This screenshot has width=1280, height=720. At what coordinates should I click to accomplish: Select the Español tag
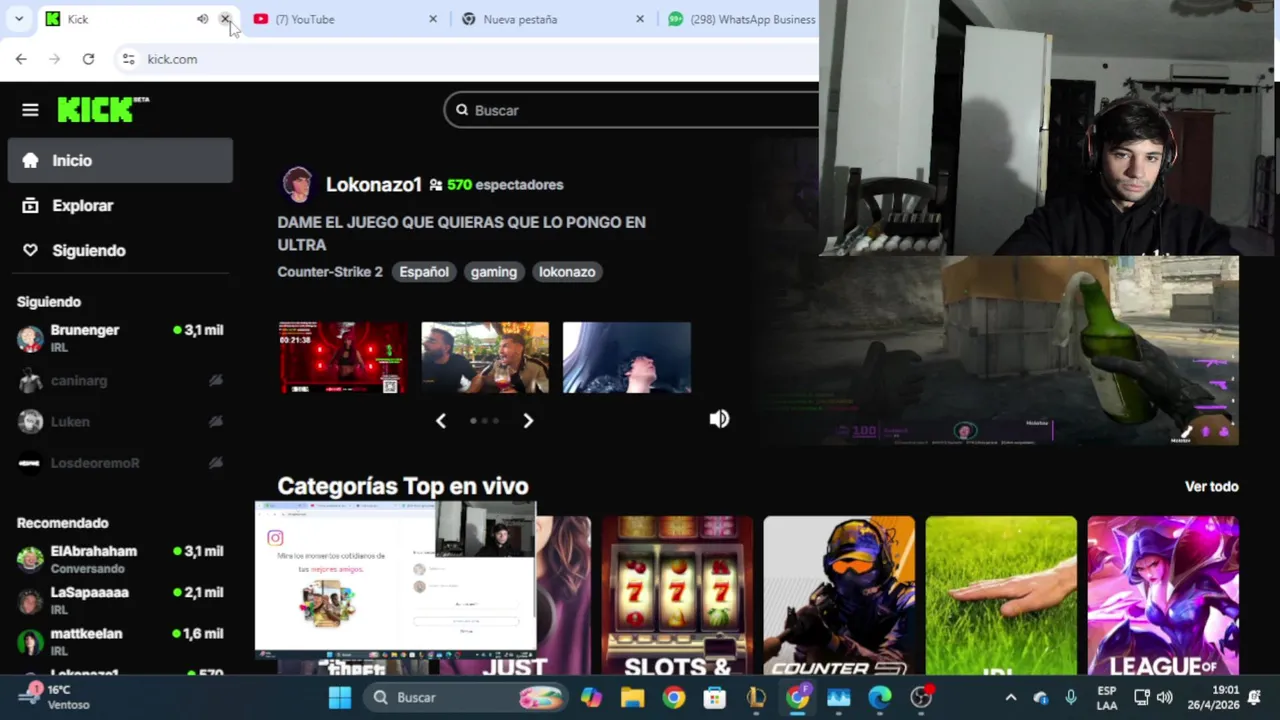(x=424, y=272)
